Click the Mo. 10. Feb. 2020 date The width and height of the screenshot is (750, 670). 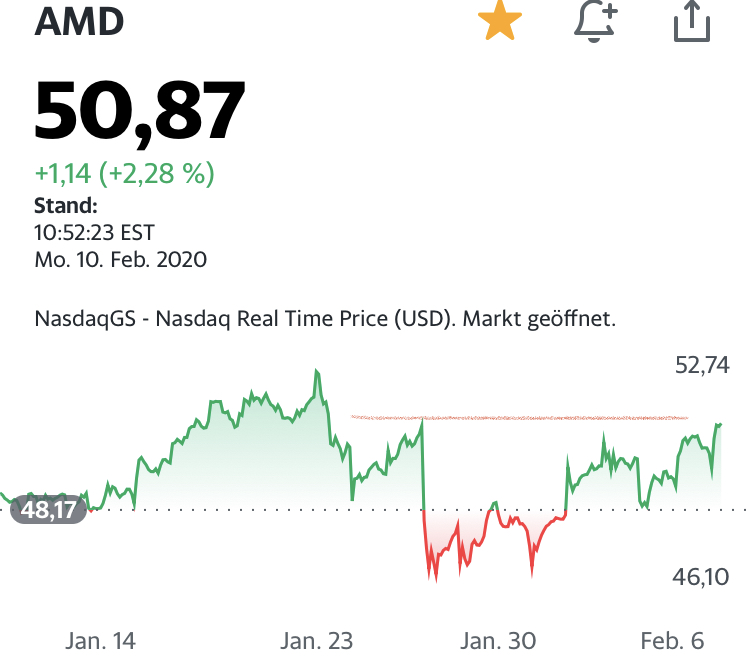pyautogui.click(x=120, y=259)
